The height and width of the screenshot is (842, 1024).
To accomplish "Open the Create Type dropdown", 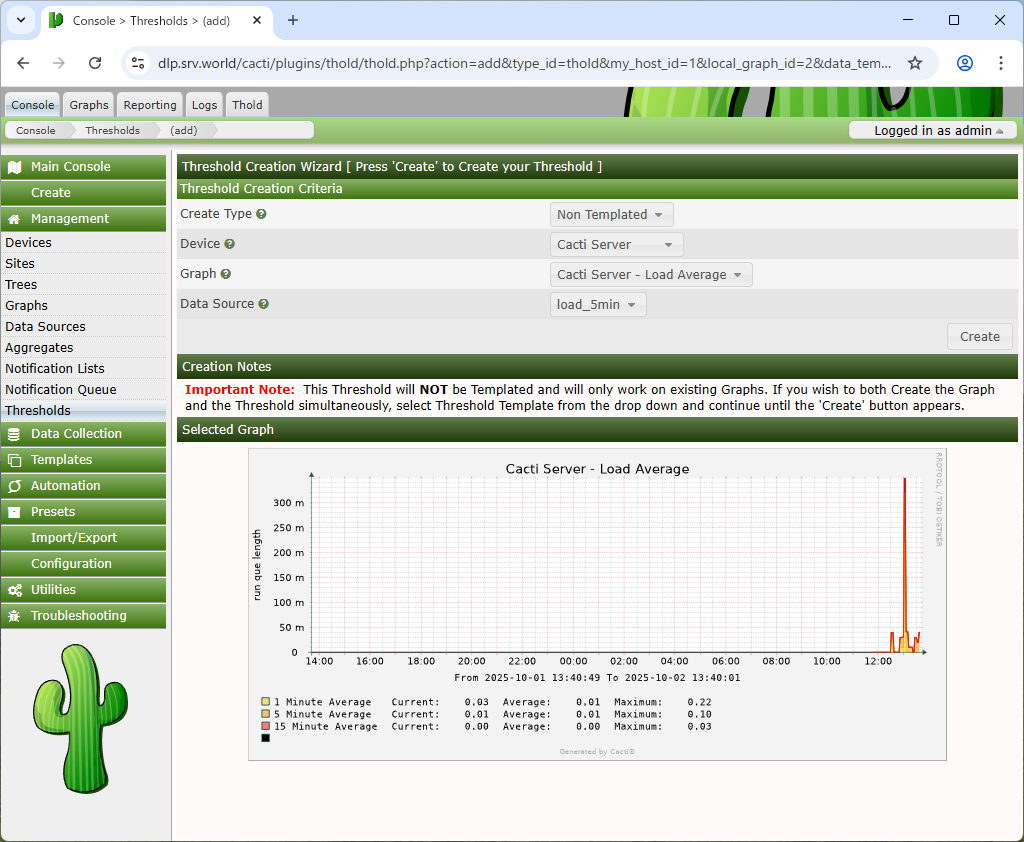I will (x=611, y=215).
